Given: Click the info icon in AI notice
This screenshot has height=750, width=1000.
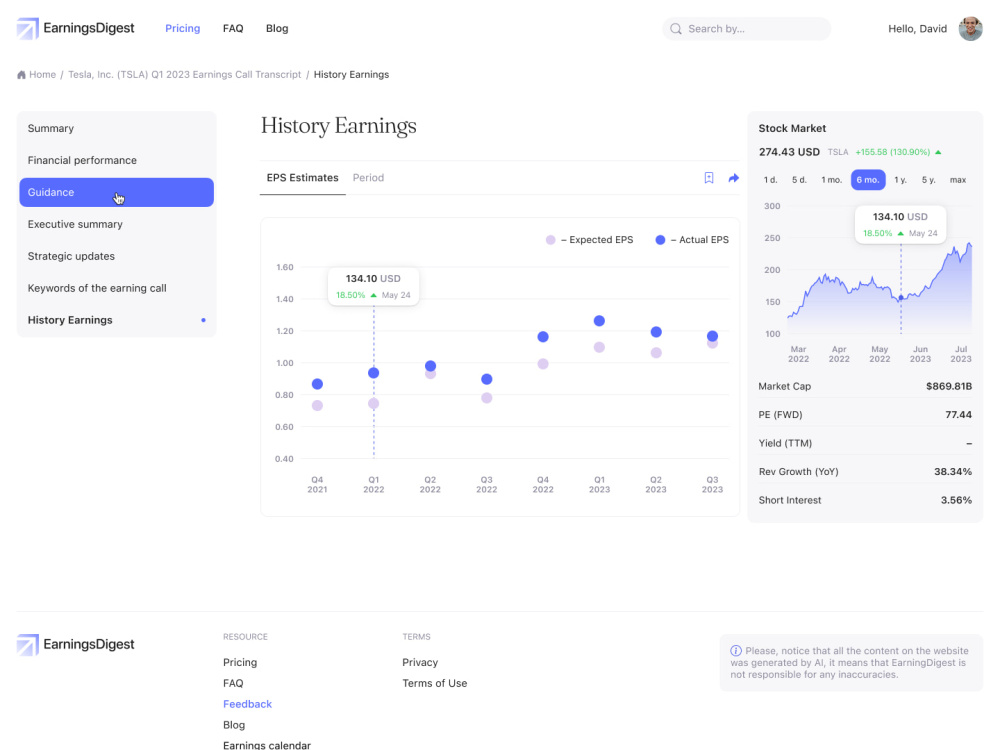Looking at the screenshot, I should (x=736, y=651).
